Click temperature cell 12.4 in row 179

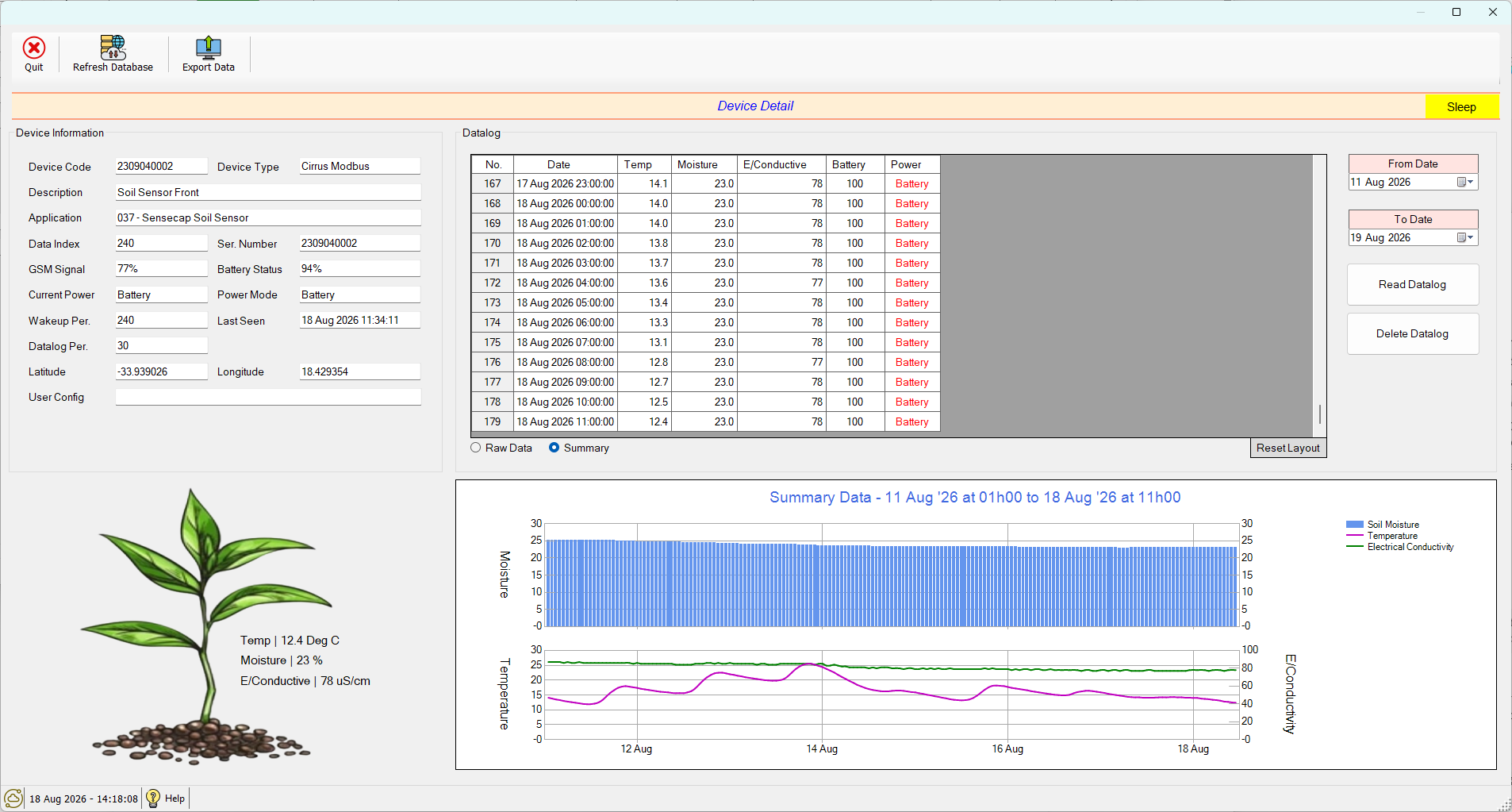(x=644, y=421)
